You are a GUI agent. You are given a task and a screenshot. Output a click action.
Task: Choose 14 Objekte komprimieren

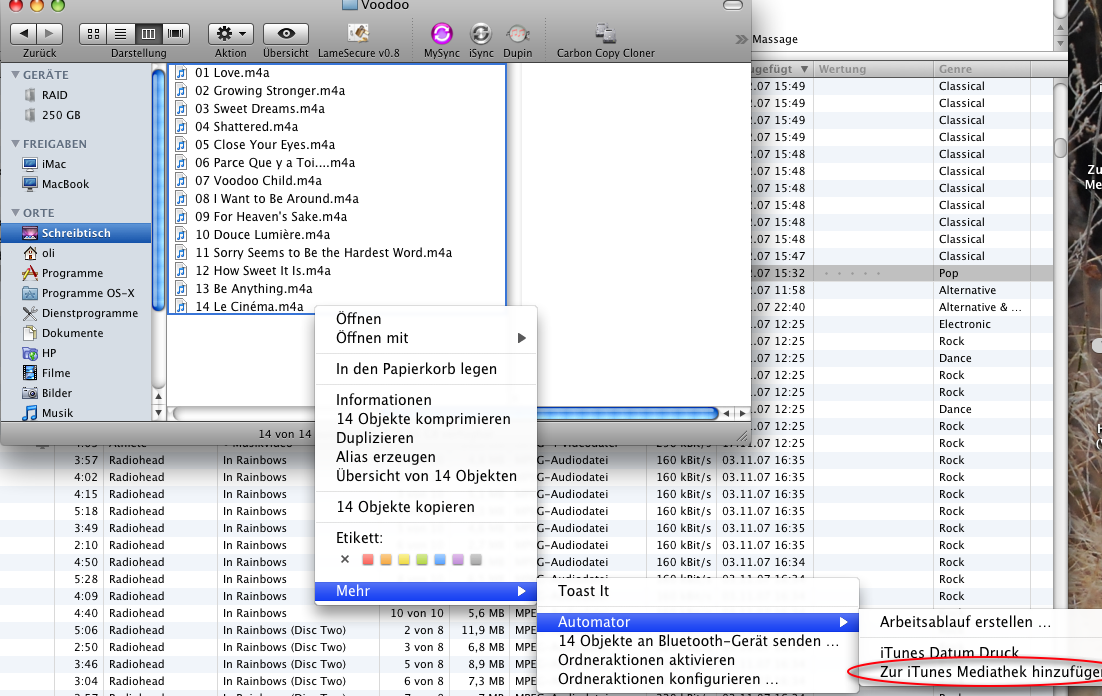point(426,419)
